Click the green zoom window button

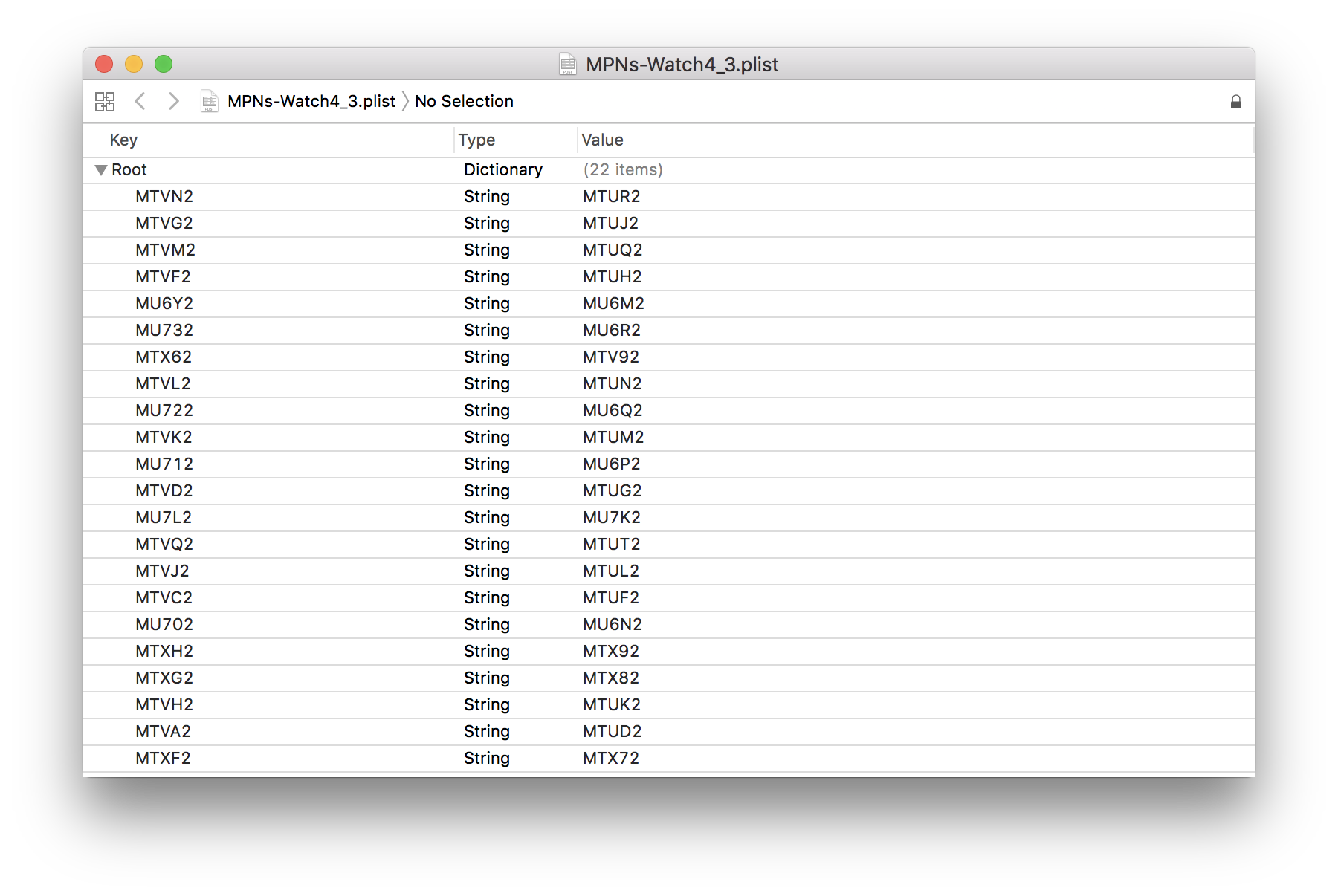point(164,65)
